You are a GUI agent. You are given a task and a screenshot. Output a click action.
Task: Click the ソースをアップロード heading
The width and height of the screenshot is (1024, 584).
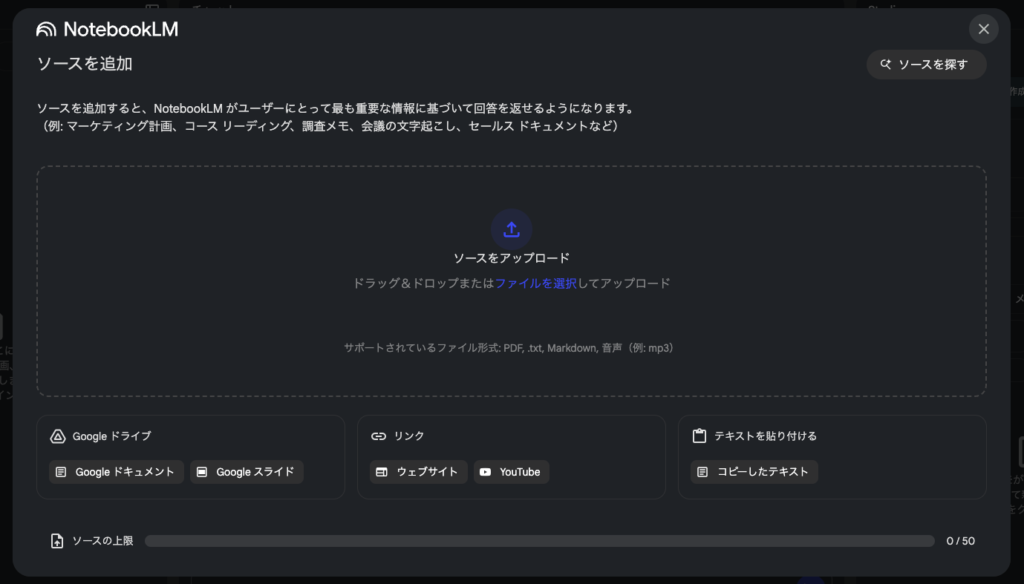(x=511, y=258)
